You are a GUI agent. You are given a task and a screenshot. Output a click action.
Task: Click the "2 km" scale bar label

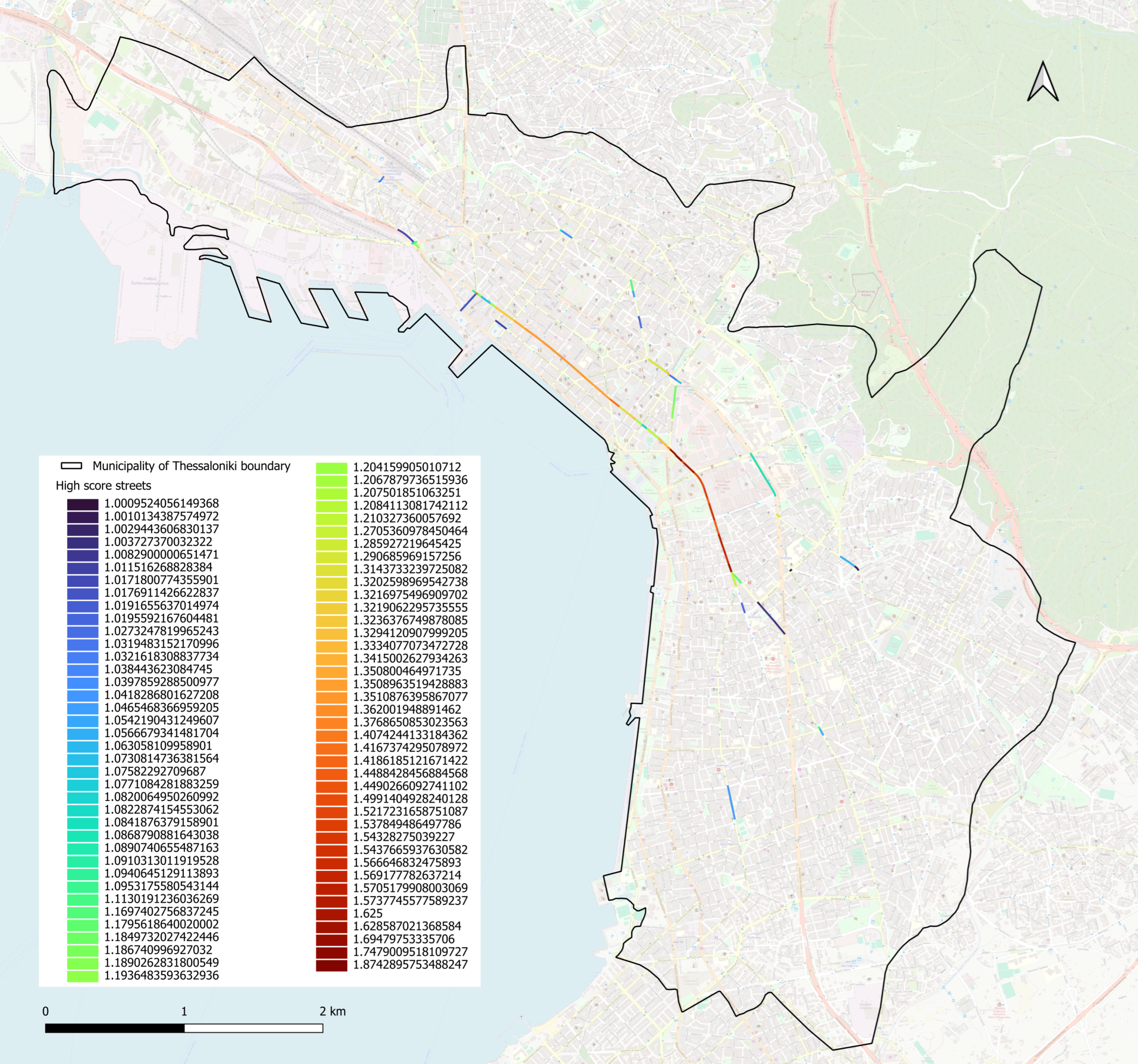[x=333, y=1011]
